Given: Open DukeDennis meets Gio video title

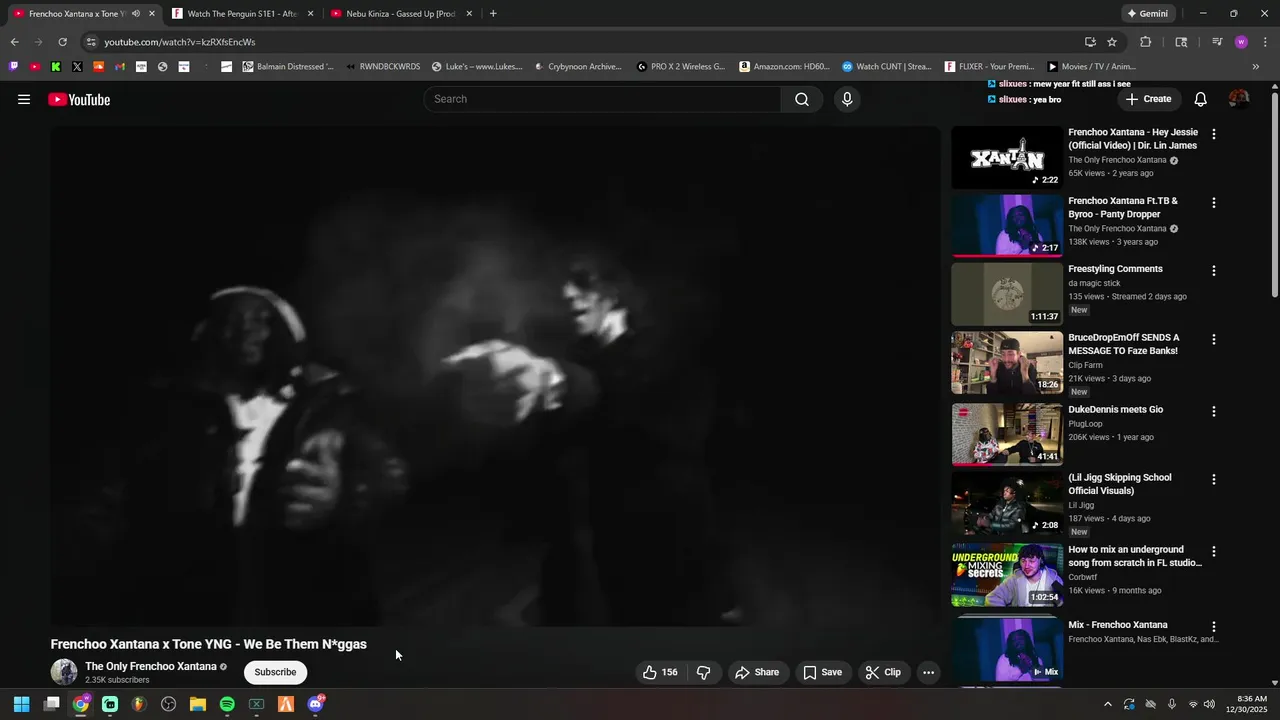Looking at the screenshot, I should (1115, 409).
